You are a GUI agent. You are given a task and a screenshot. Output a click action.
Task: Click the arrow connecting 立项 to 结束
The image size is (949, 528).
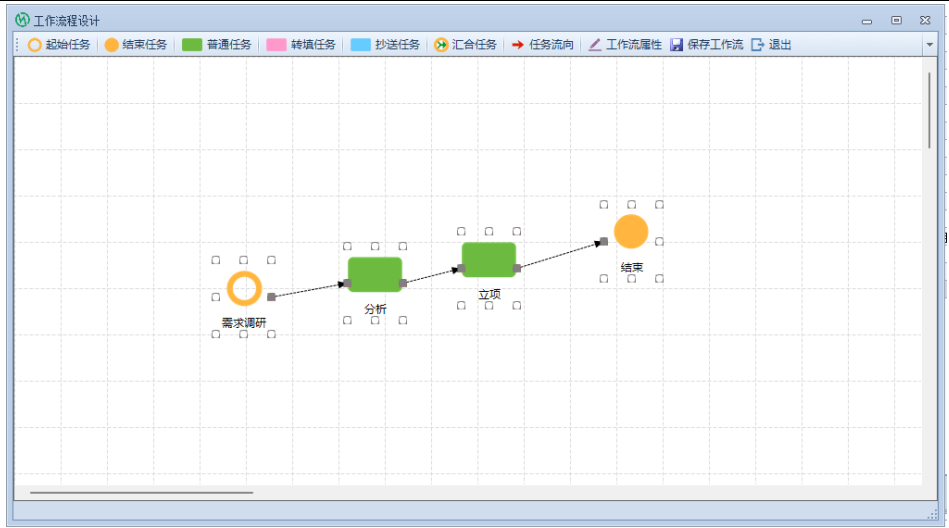[560, 255]
